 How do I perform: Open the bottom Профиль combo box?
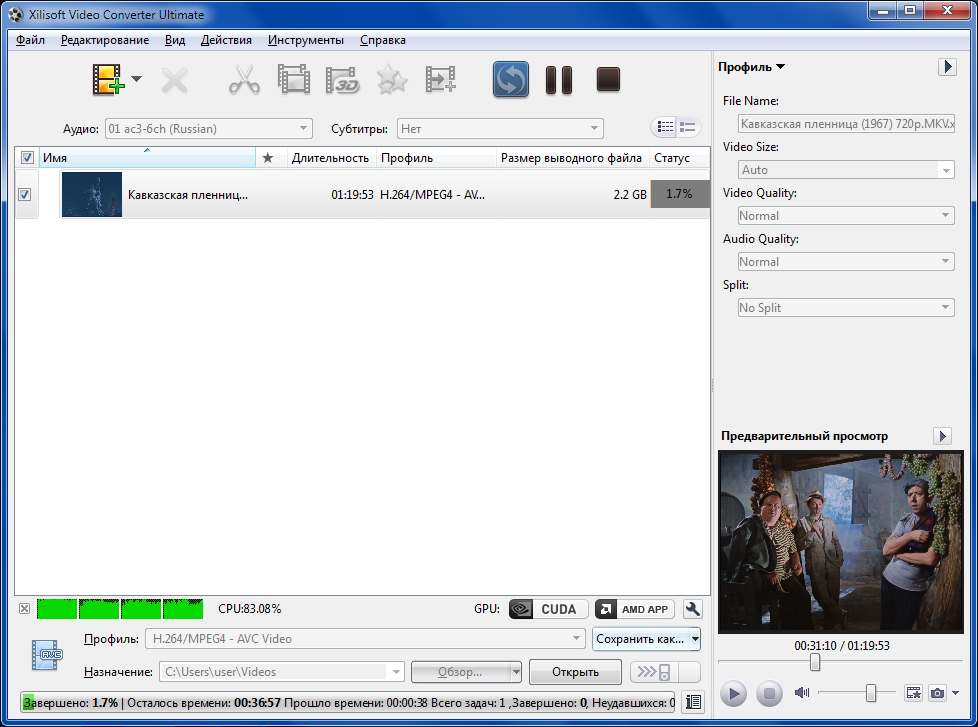(x=365, y=638)
